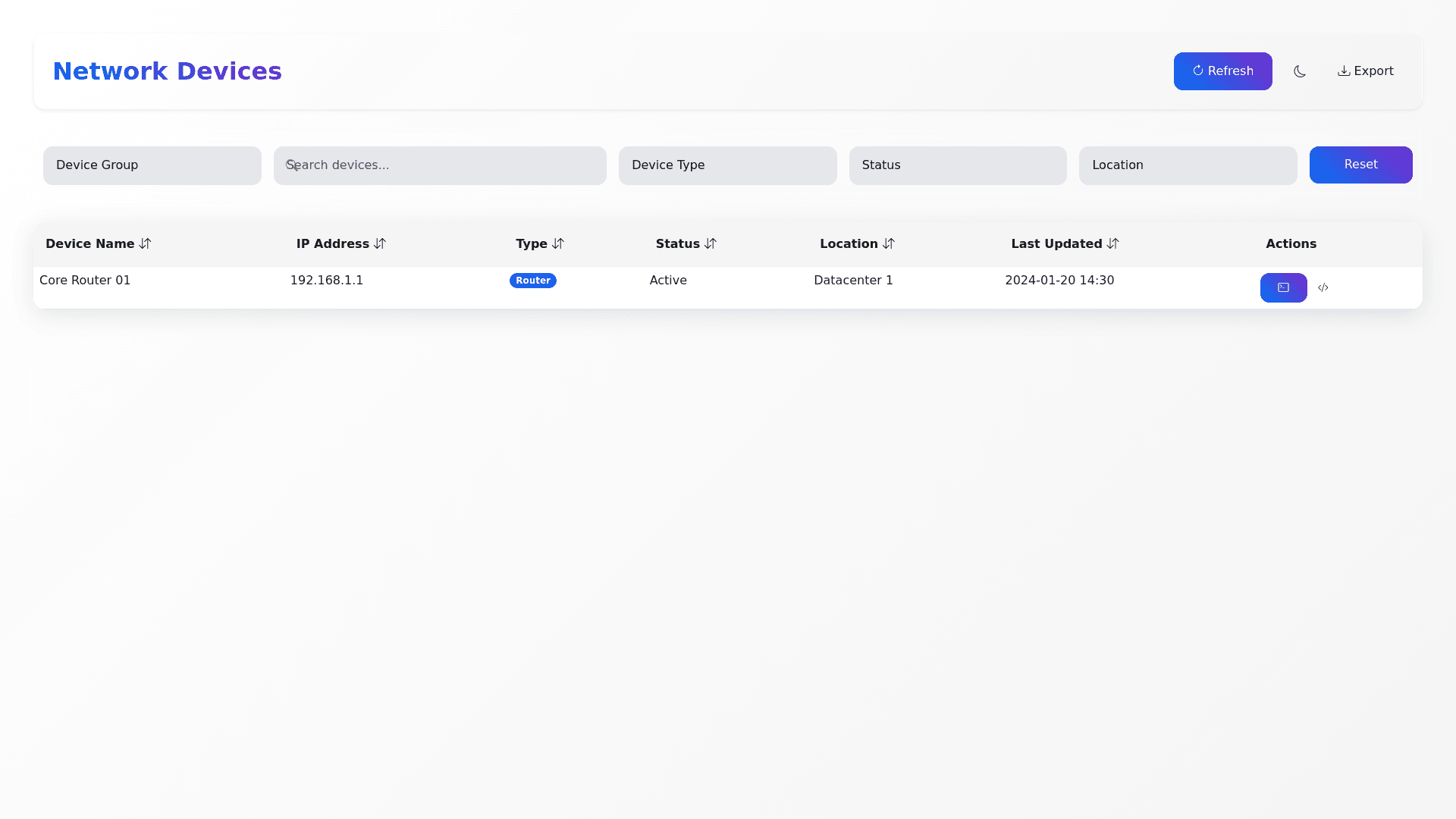Sort by Device Name arrows icon
This screenshot has width=1456, height=819.
coord(145,243)
